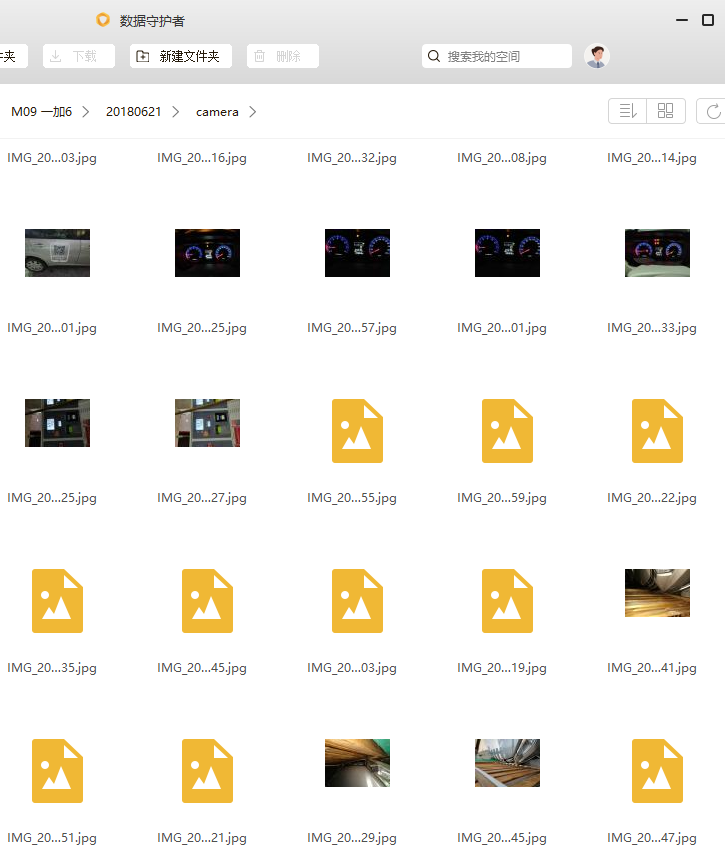Open the user avatar profile menu
Screen dimensions: 725x858
click(x=597, y=56)
